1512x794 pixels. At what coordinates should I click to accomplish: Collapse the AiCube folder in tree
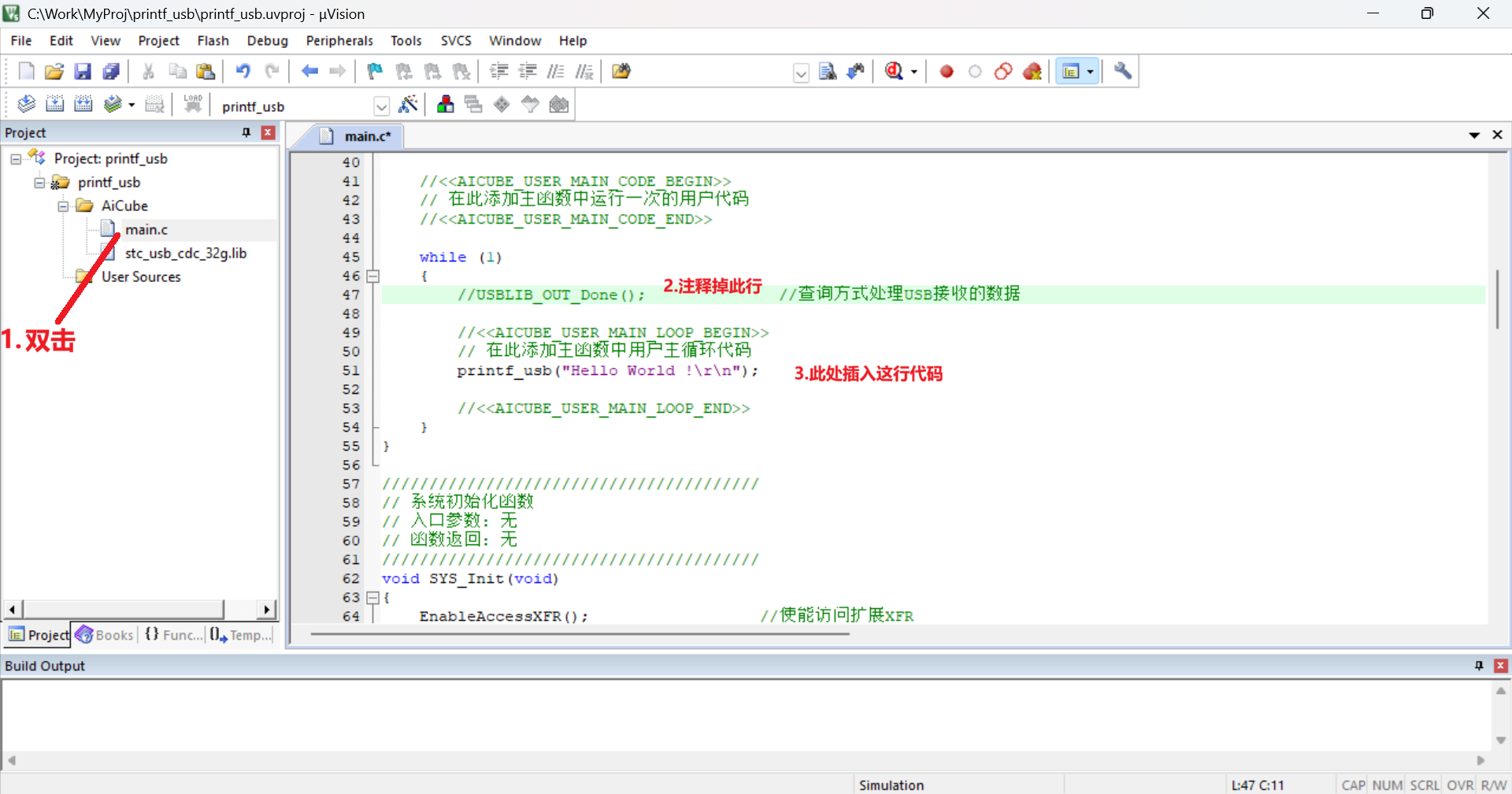tap(63, 206)
